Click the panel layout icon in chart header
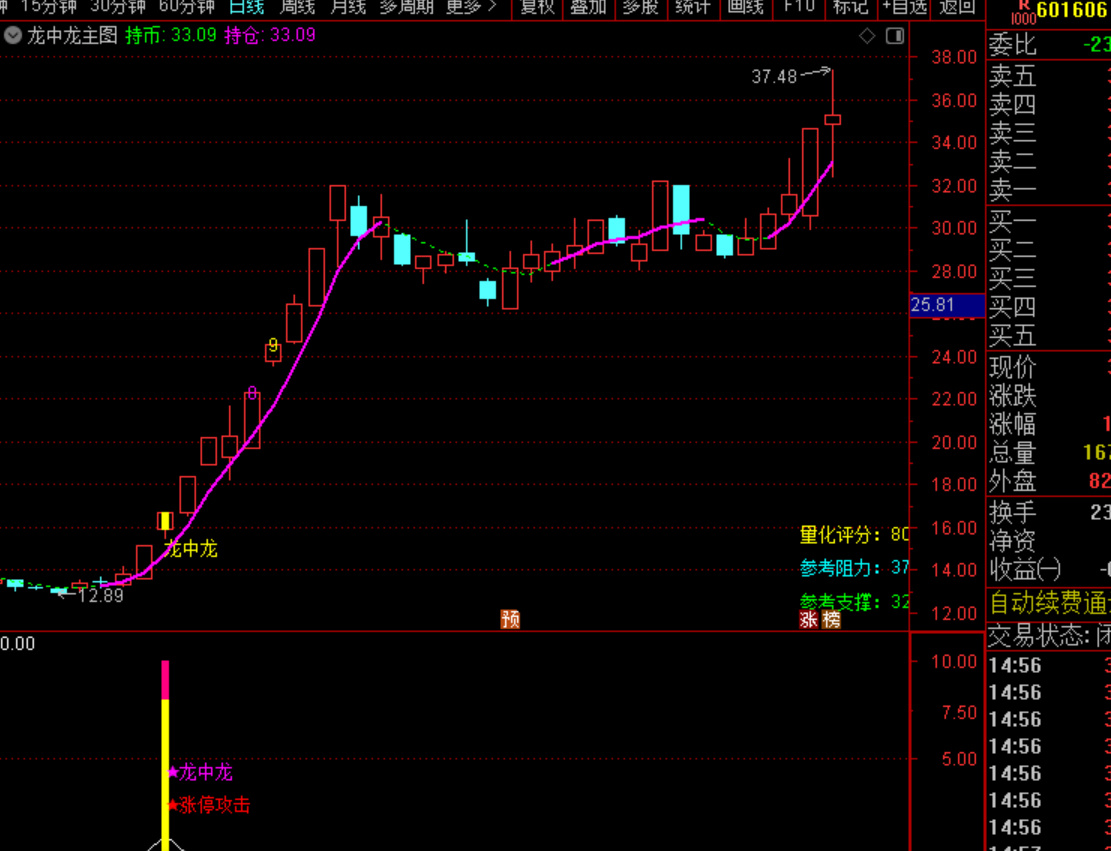The height and width of the screenshot is (851, 1111). [895, 36]
